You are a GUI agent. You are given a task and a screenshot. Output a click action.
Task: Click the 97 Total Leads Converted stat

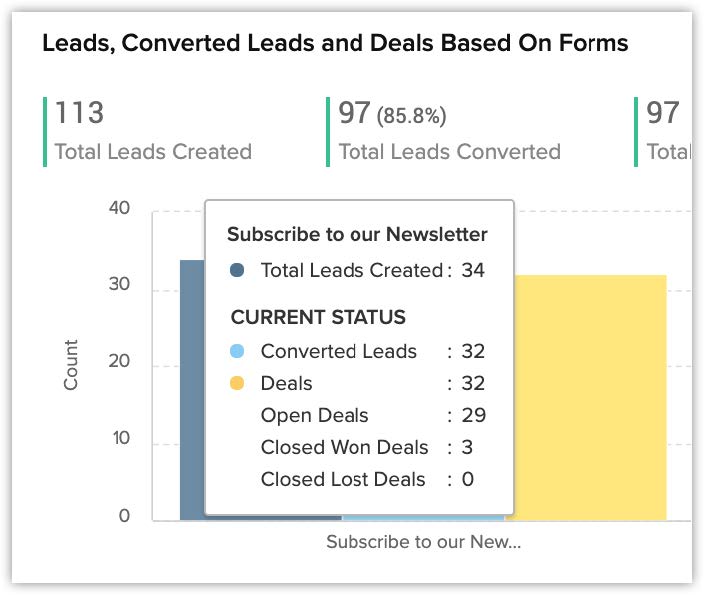[x=354, y=113]
